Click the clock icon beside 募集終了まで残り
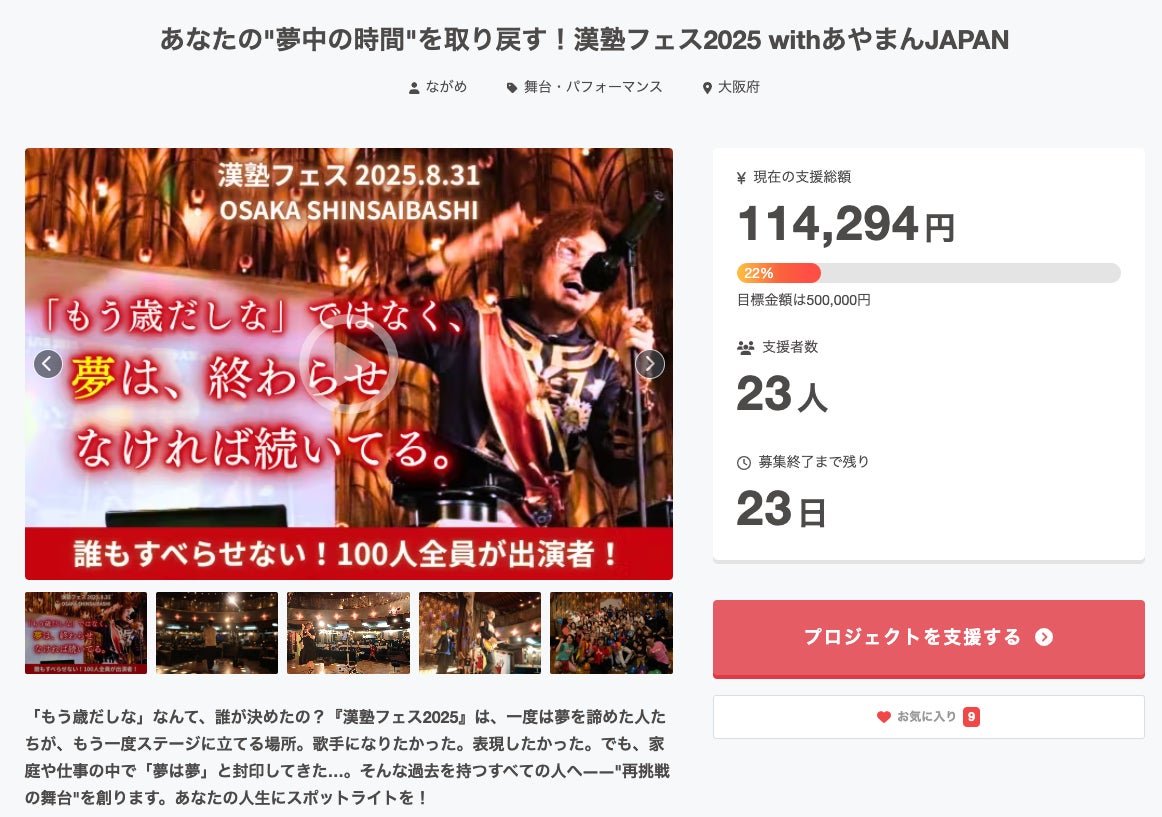The width and height of the screenshot is (1162, 817). click(744, 463)
